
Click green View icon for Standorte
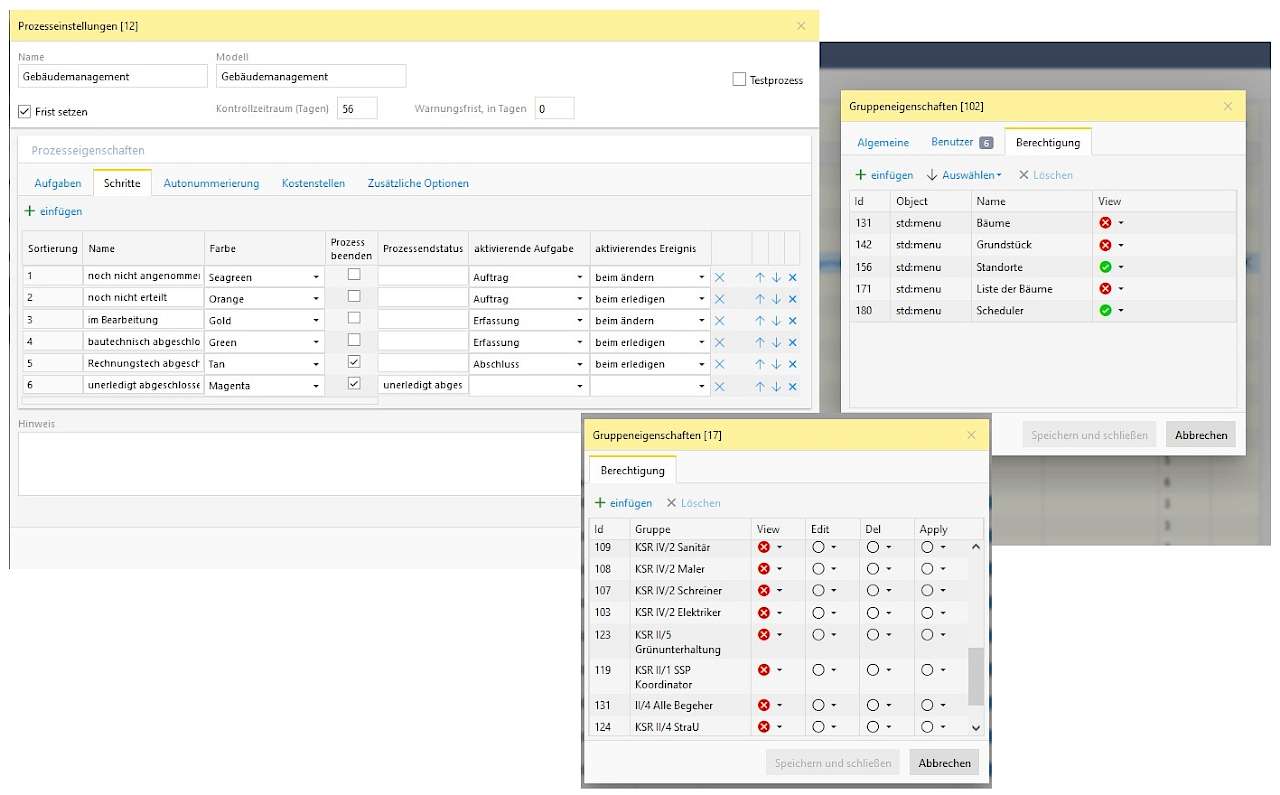pos(1105,267)
